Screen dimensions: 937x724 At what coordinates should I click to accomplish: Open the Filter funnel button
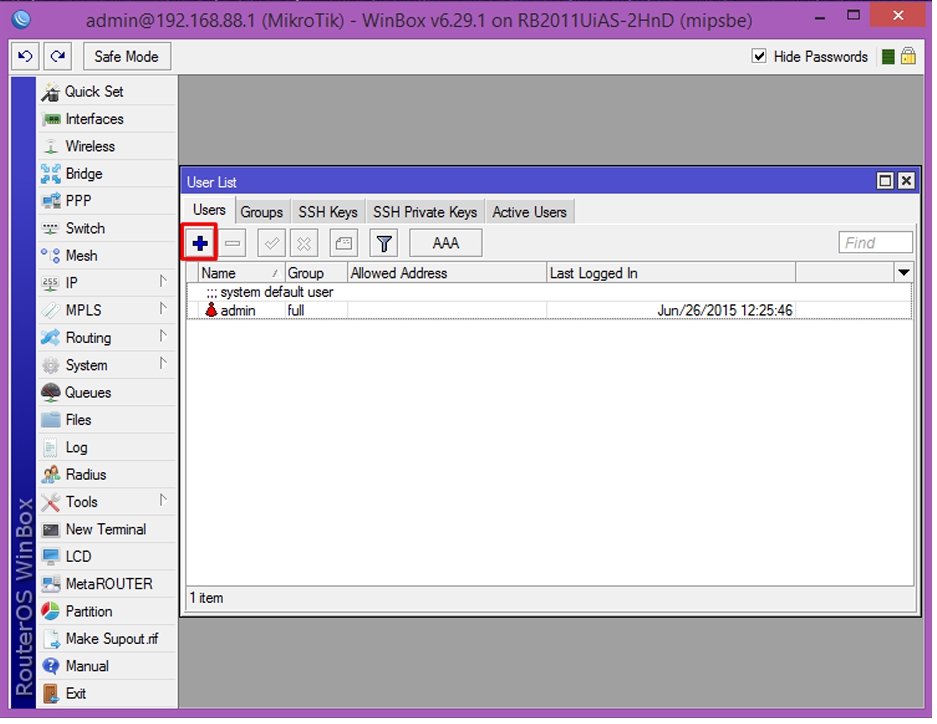(x=384, y=243)
